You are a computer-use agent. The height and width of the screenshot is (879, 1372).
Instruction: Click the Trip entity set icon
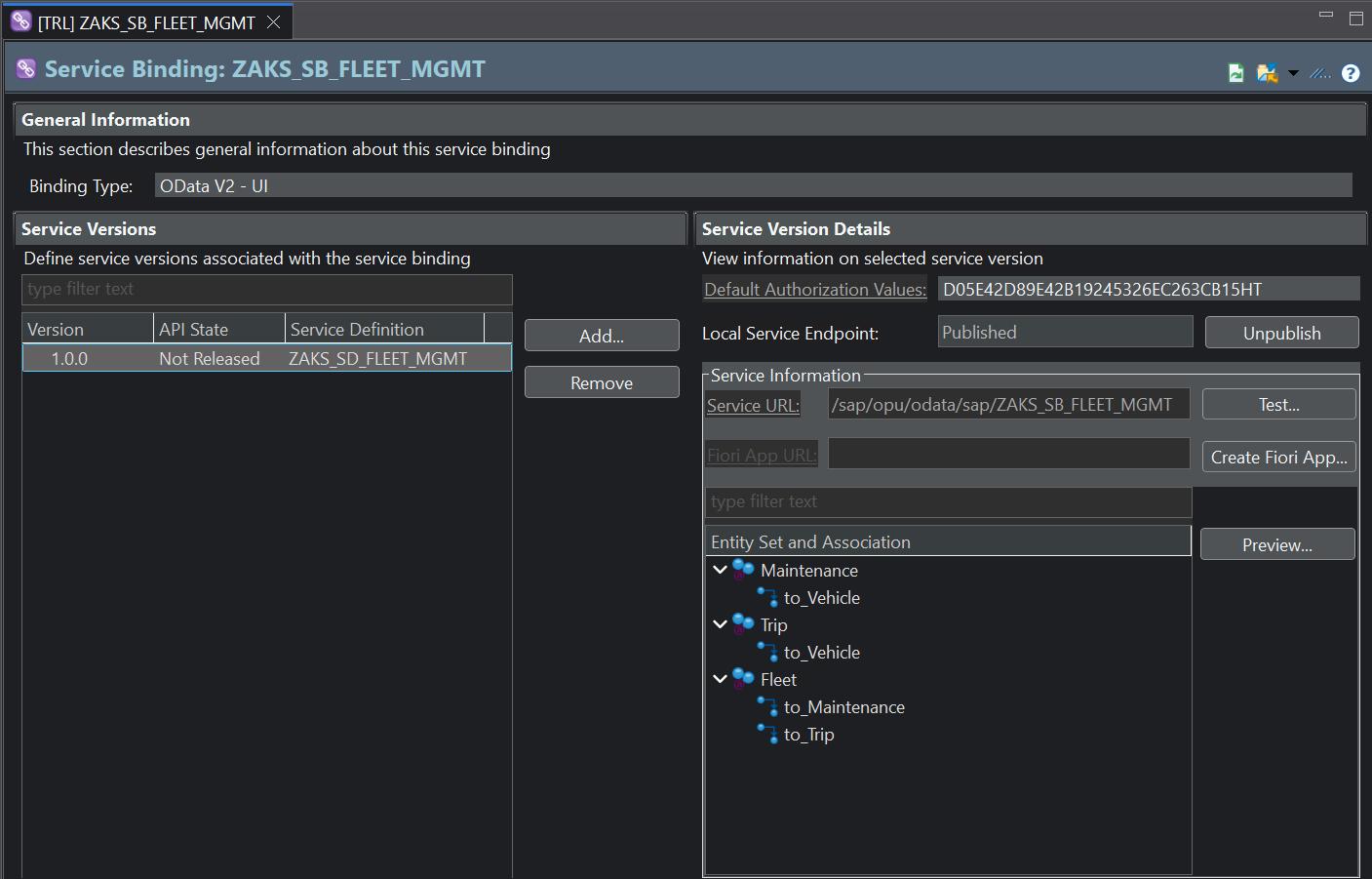click(x=743, y=624)
